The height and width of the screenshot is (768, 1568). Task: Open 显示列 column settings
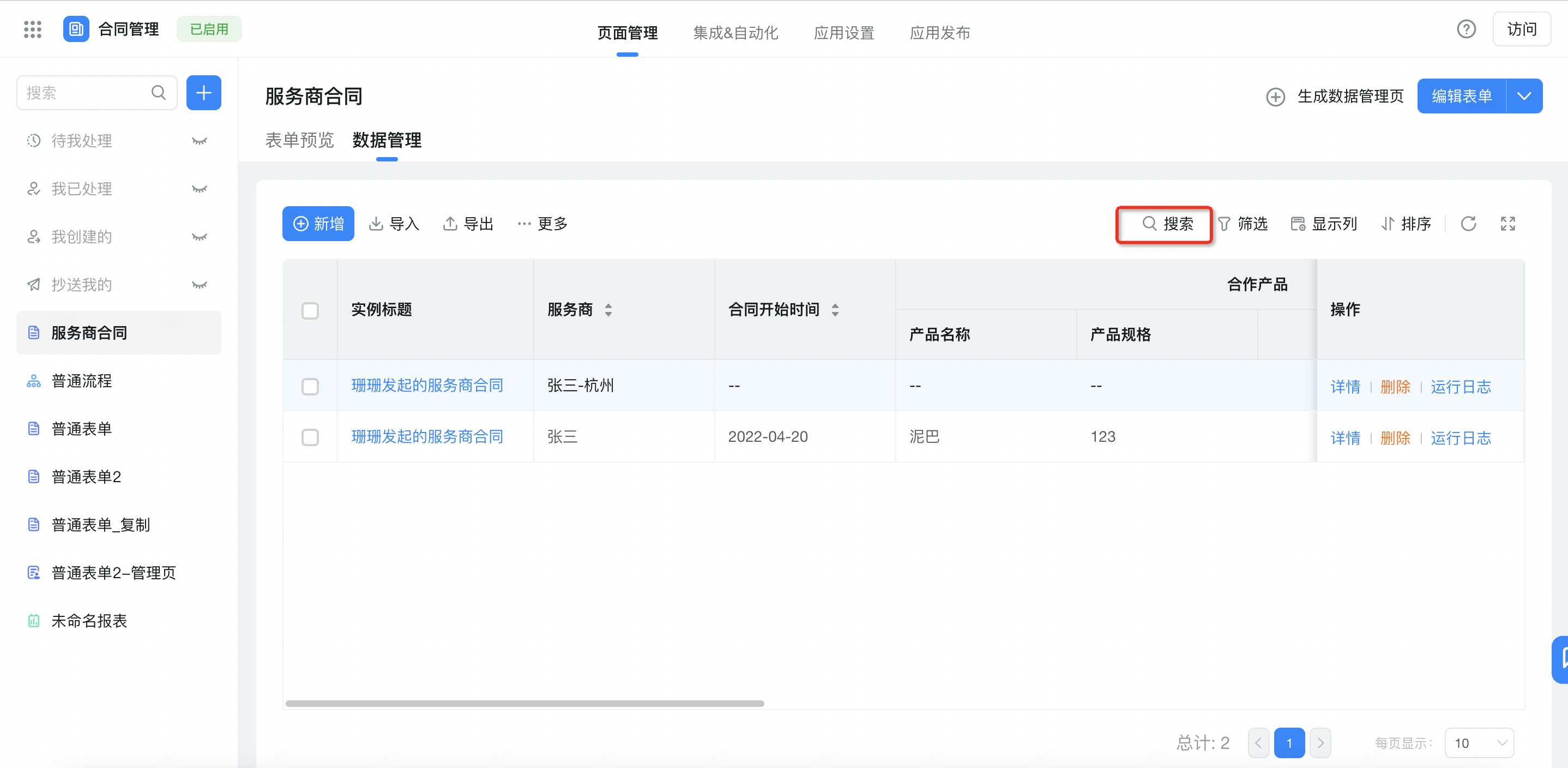coord(1323,224)
